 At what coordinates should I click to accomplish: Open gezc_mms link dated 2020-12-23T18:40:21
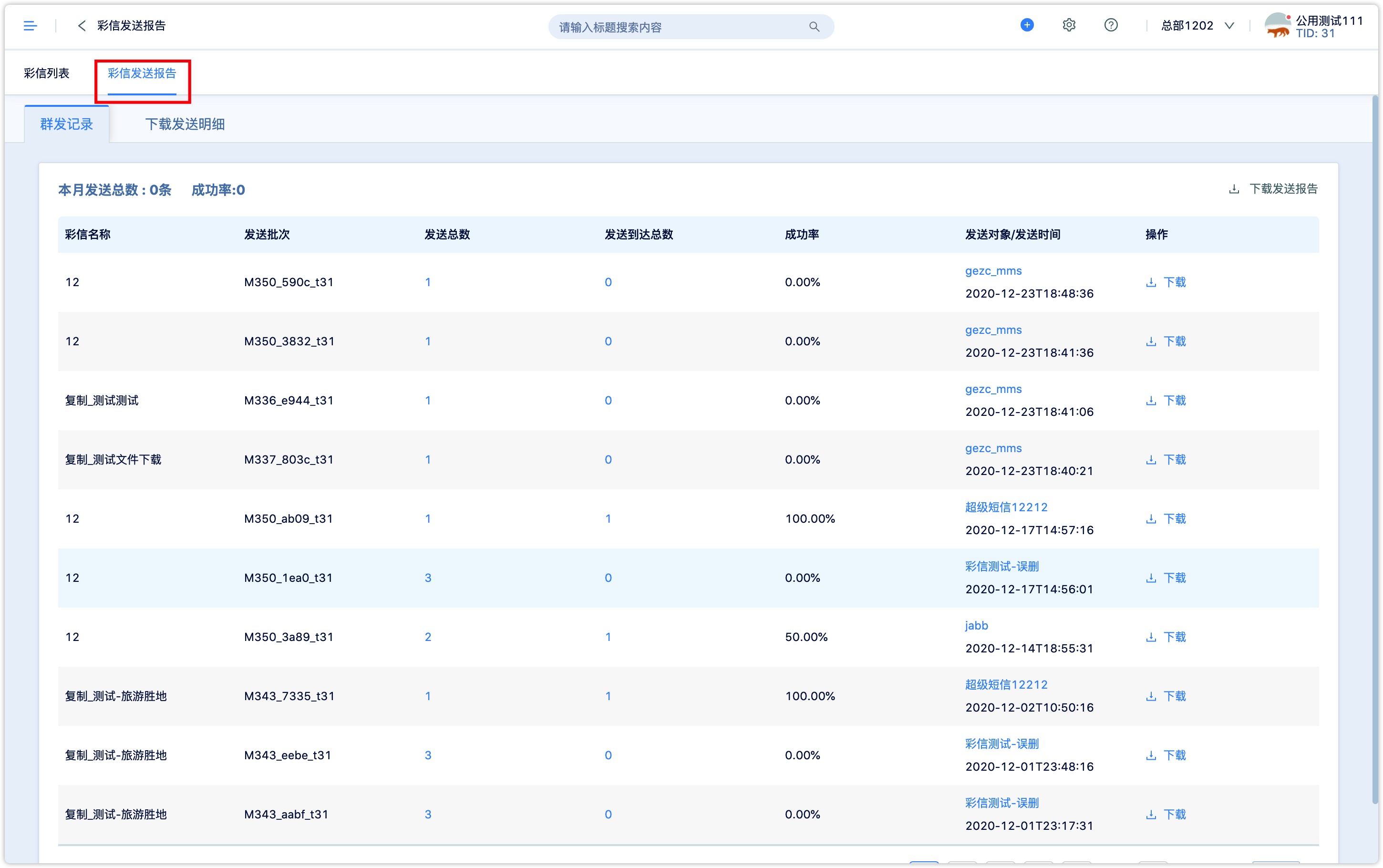click(x=993, y=448)
